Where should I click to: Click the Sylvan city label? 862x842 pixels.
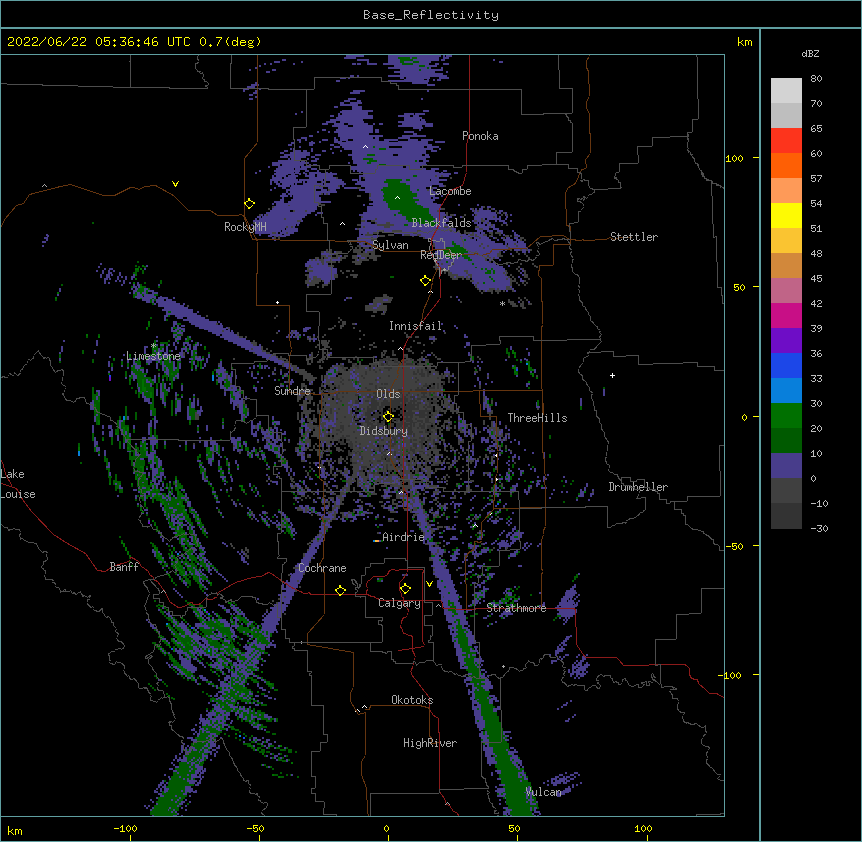click(x=390, y=245)
